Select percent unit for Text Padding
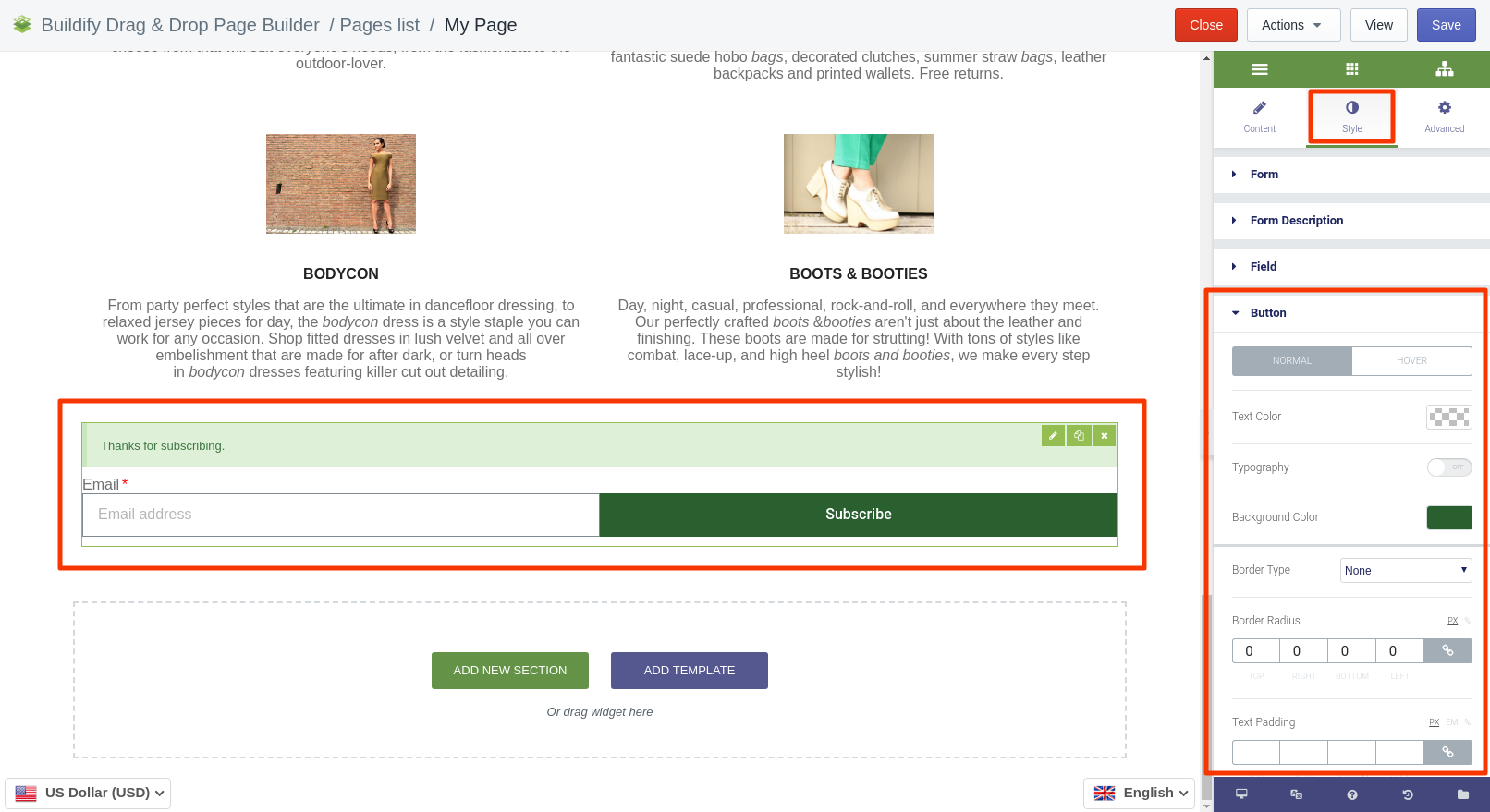The image size is (1490, 812). pos(1468,722)
